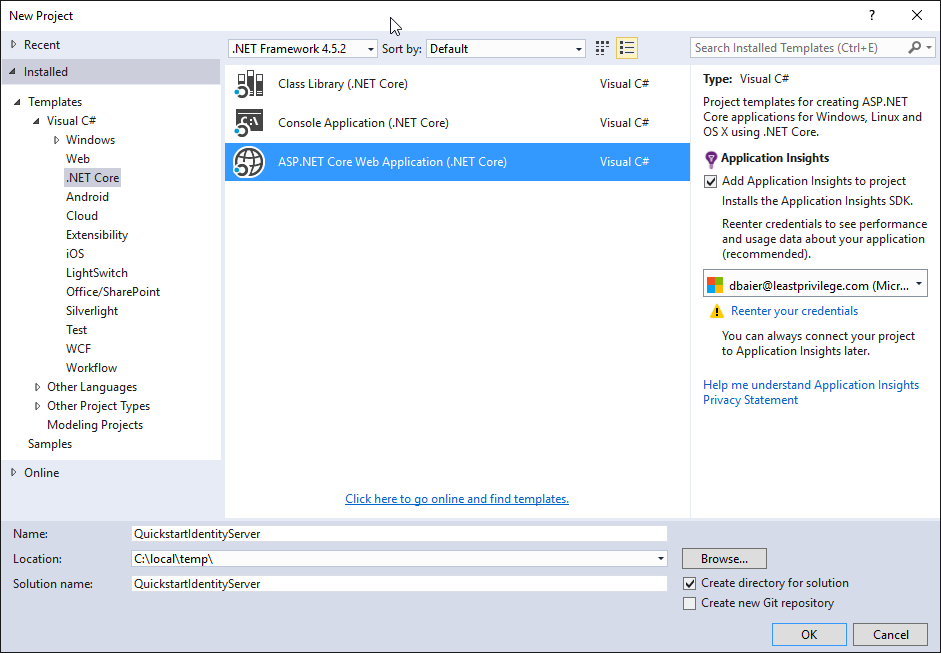Open Help me understand Application Insights

(x=811, y=385)
